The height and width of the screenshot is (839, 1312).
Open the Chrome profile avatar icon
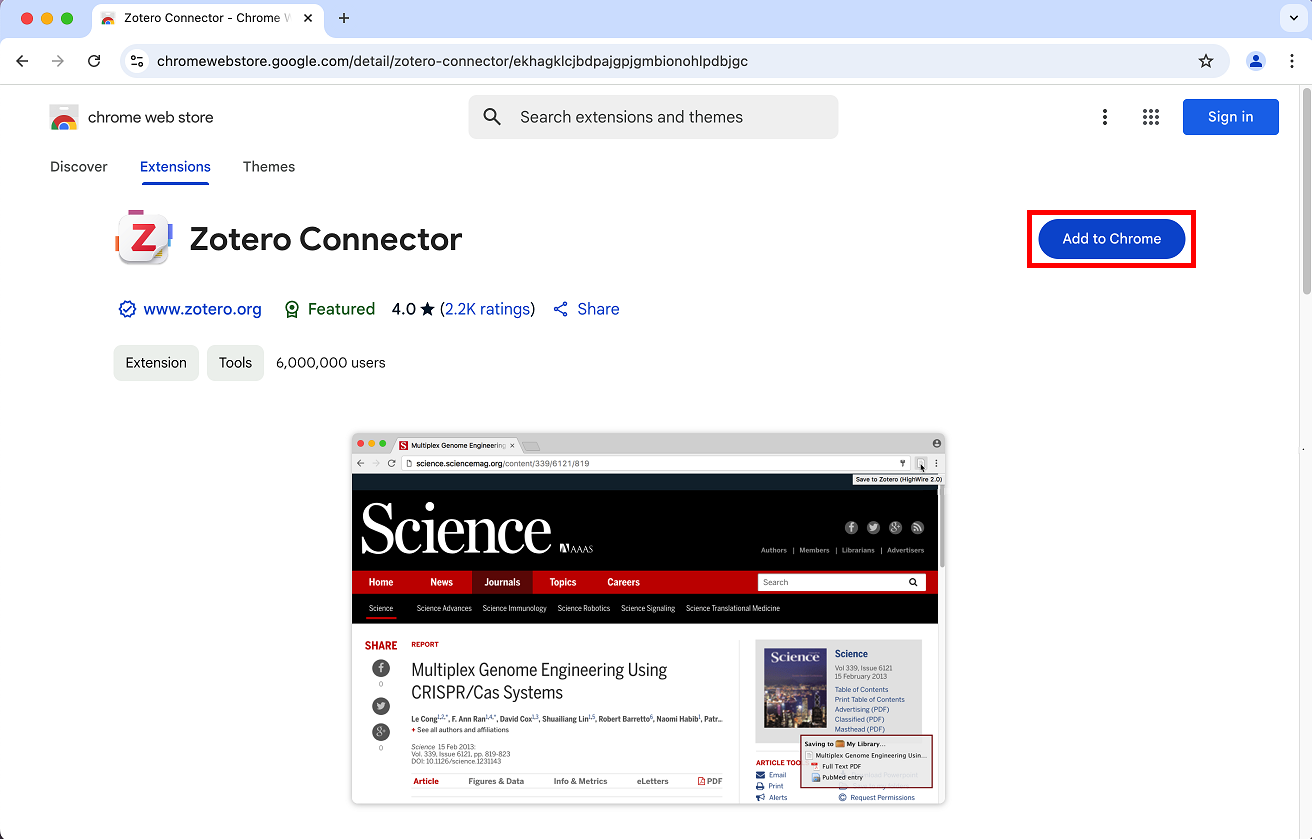[x=1255, y=61]
